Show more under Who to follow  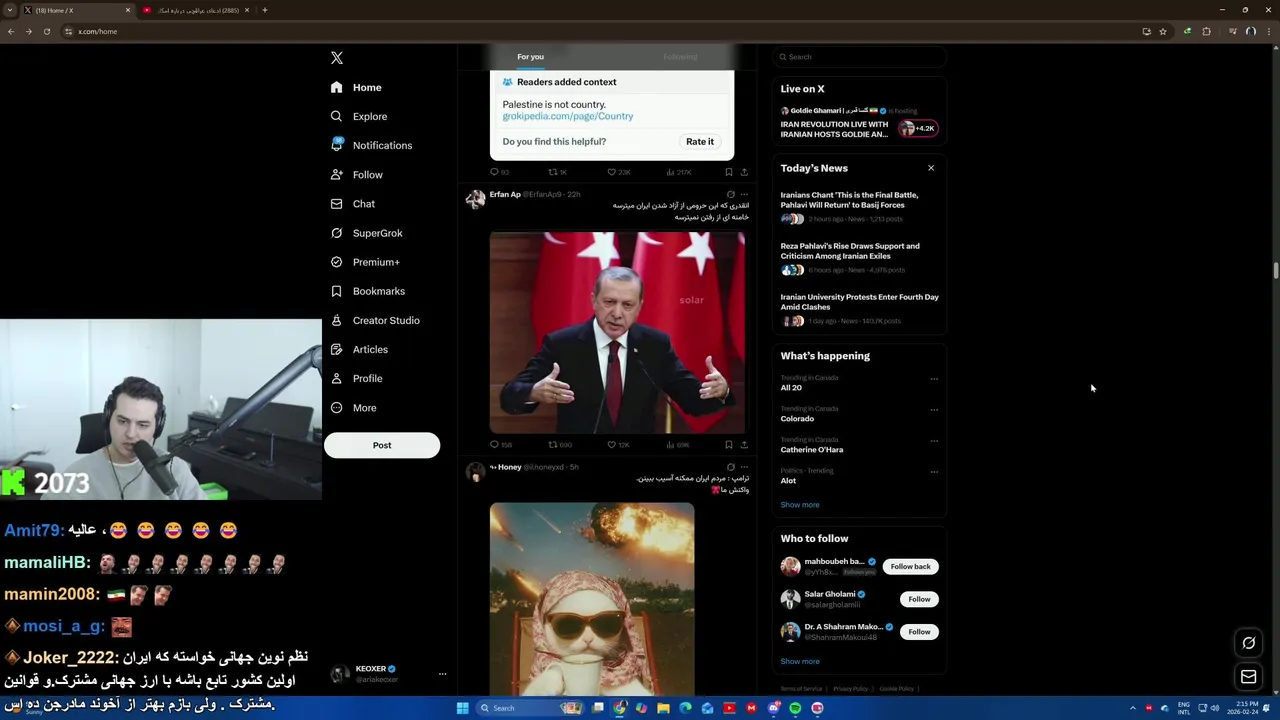[x=800, y=661]
